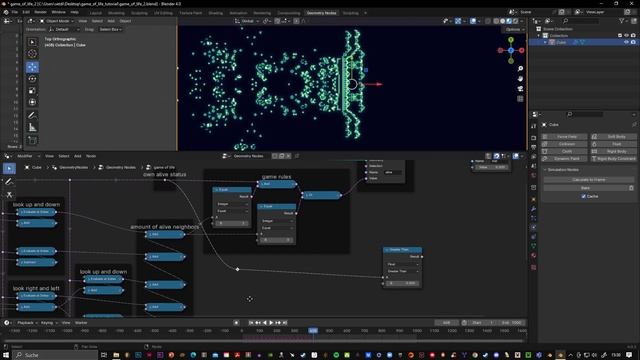Select the Annotate tool in viewport toolbar
Screen dimensions: 640x360
pos(32,116)
